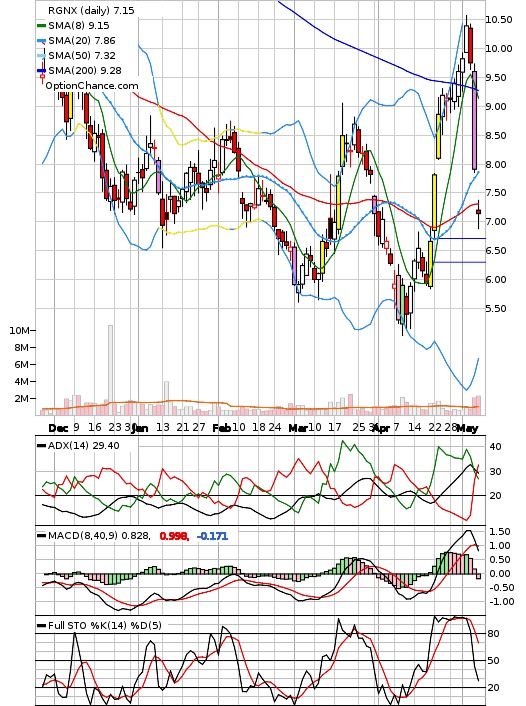Click the 10.00 price axis label

click(499, 48)
